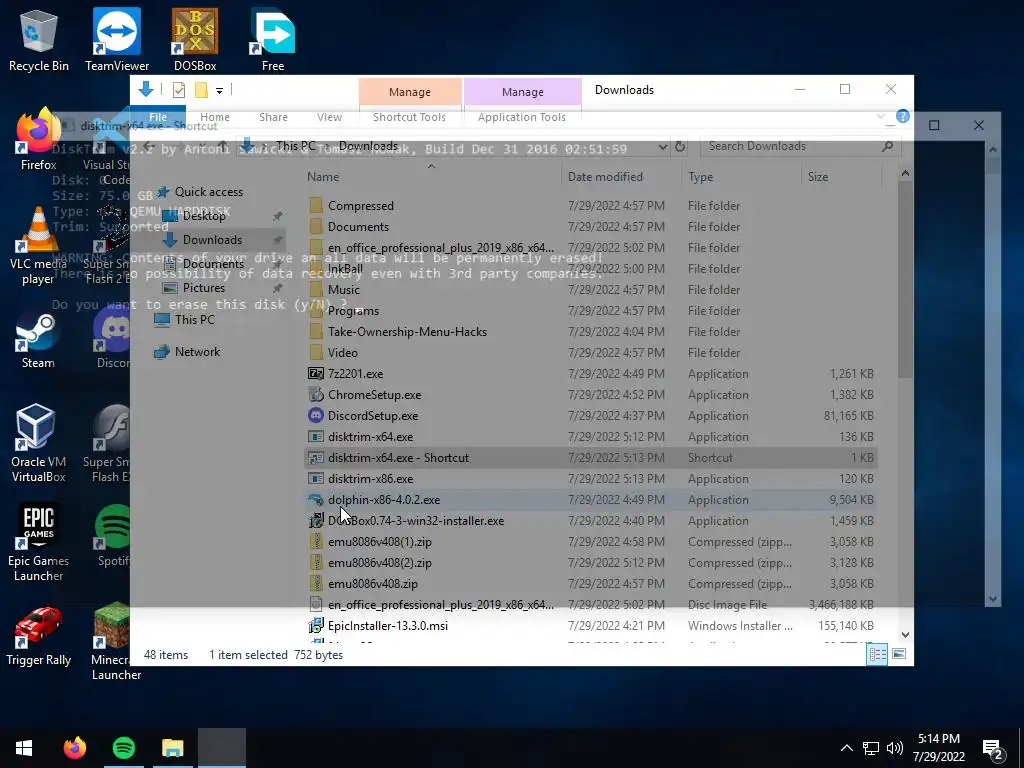Screen dimensions: 1024x768
Task: Show hidden system tray icons
Action: pos(846,748)
